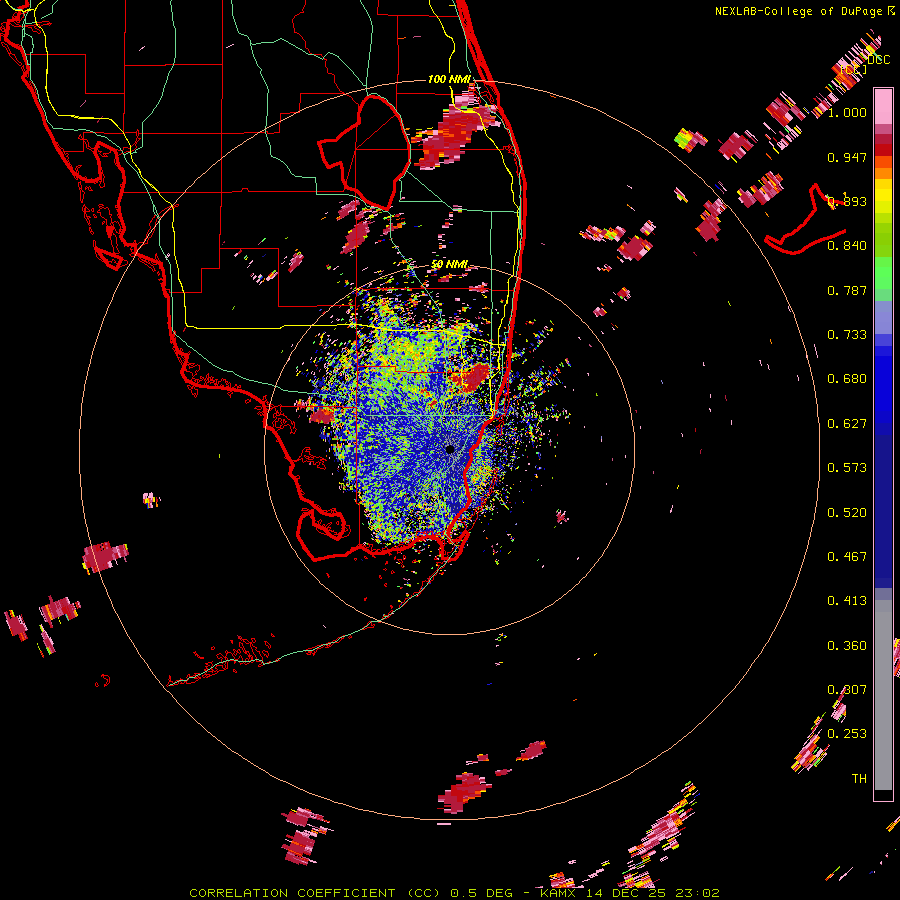Viewport: 900px width, 900px height.
Task: Click the "50 NMI" range ring label
Action: (449, 265)
